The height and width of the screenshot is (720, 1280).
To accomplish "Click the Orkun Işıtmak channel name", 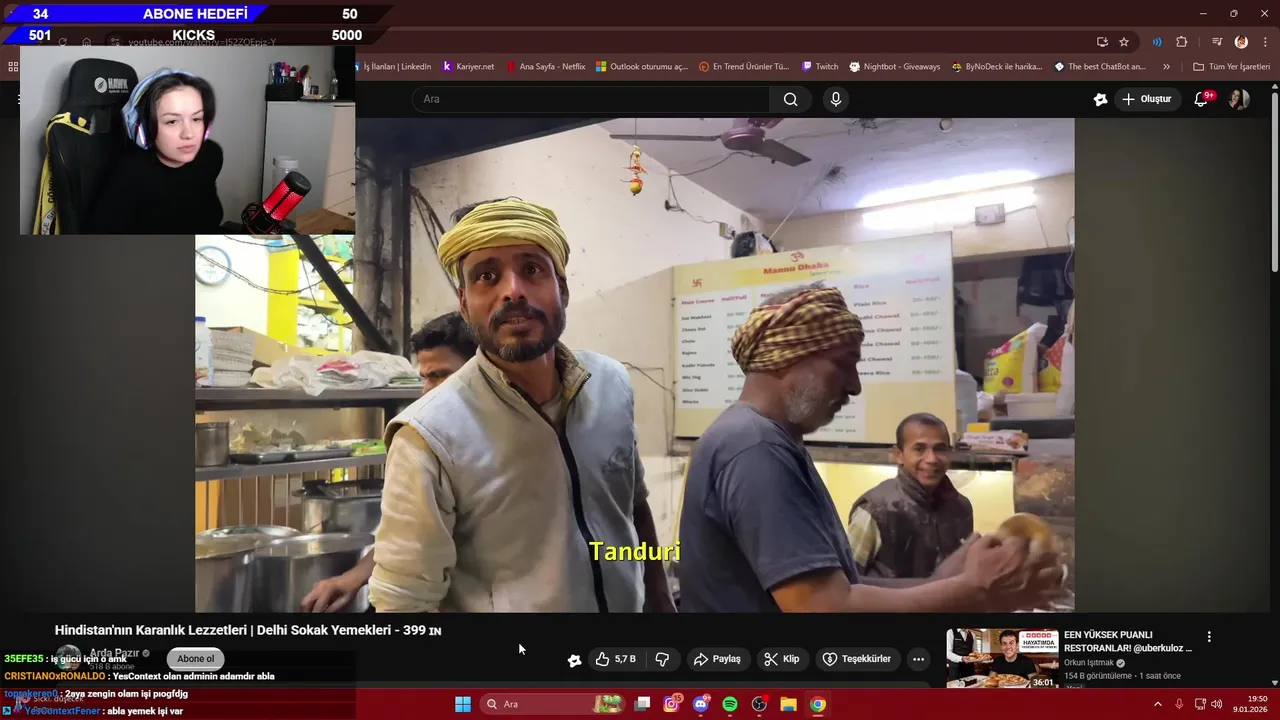I will click(x=1089, y=663).
